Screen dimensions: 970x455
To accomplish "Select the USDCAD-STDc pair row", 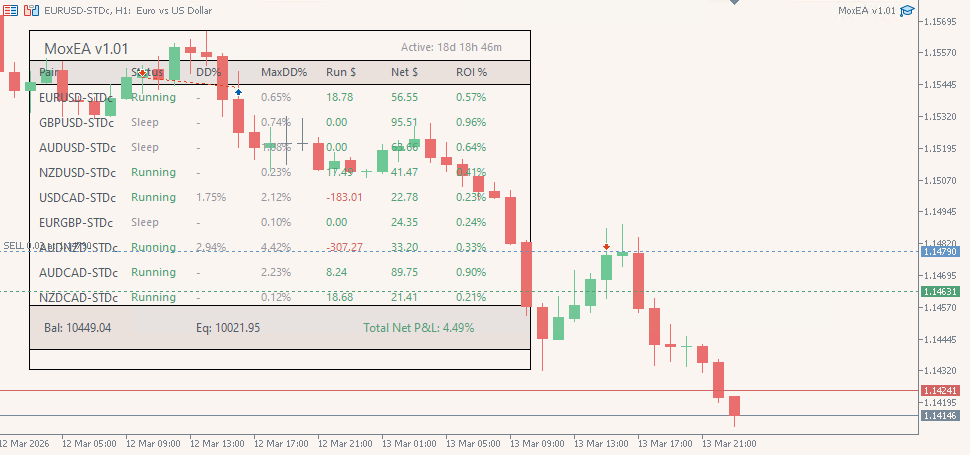I will (x=76, y=197).
